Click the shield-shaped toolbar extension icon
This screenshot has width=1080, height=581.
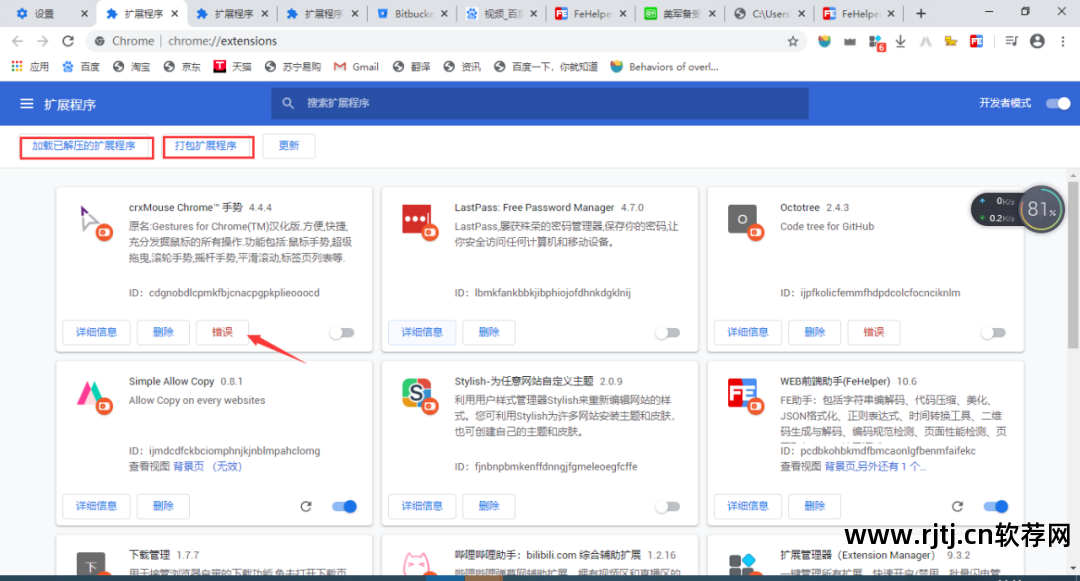pos(824,41)
